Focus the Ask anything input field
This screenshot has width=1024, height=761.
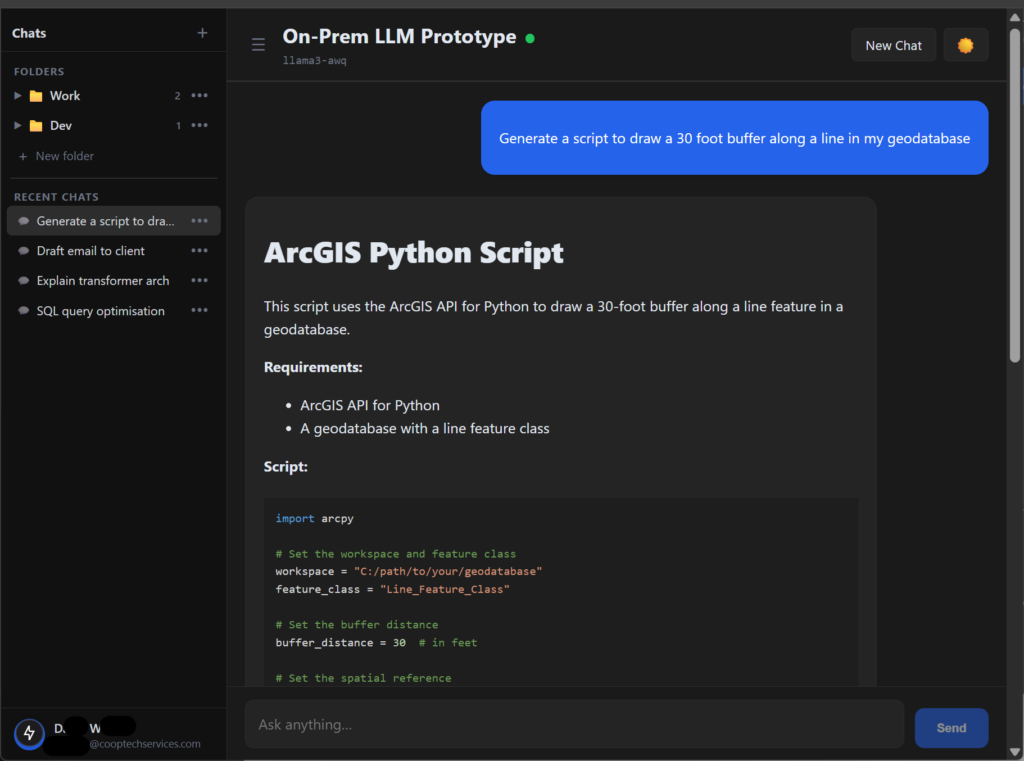pos(574,724)
